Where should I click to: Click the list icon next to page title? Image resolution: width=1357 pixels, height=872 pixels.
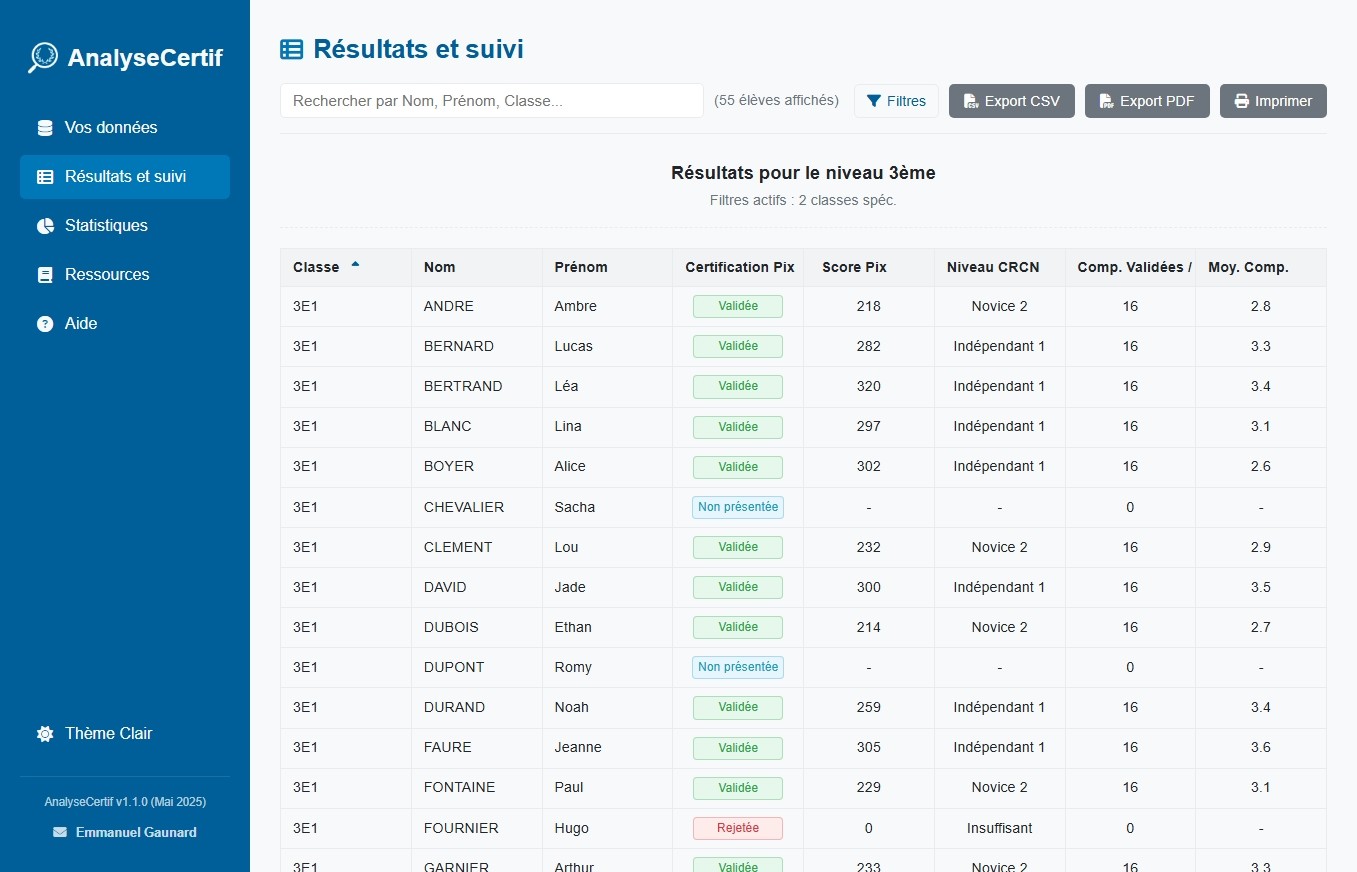[291, 50]
